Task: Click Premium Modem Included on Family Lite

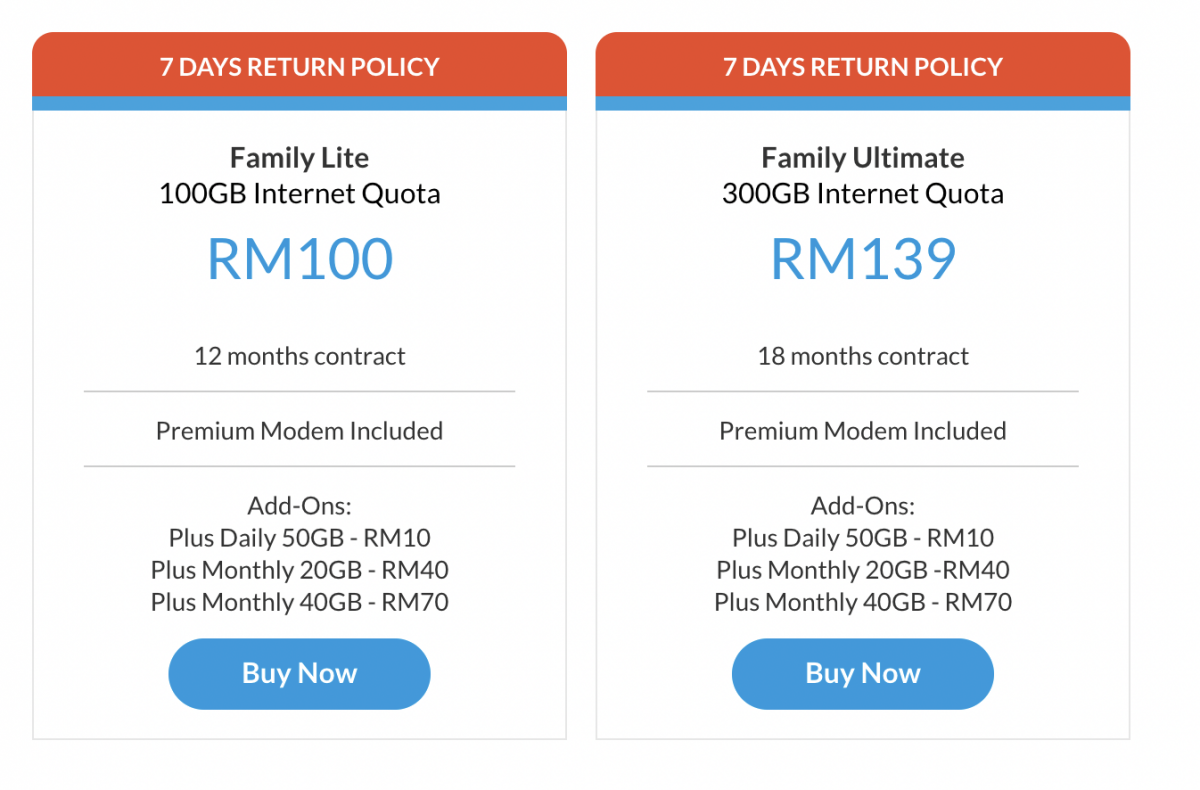Action: pos(298,430)
